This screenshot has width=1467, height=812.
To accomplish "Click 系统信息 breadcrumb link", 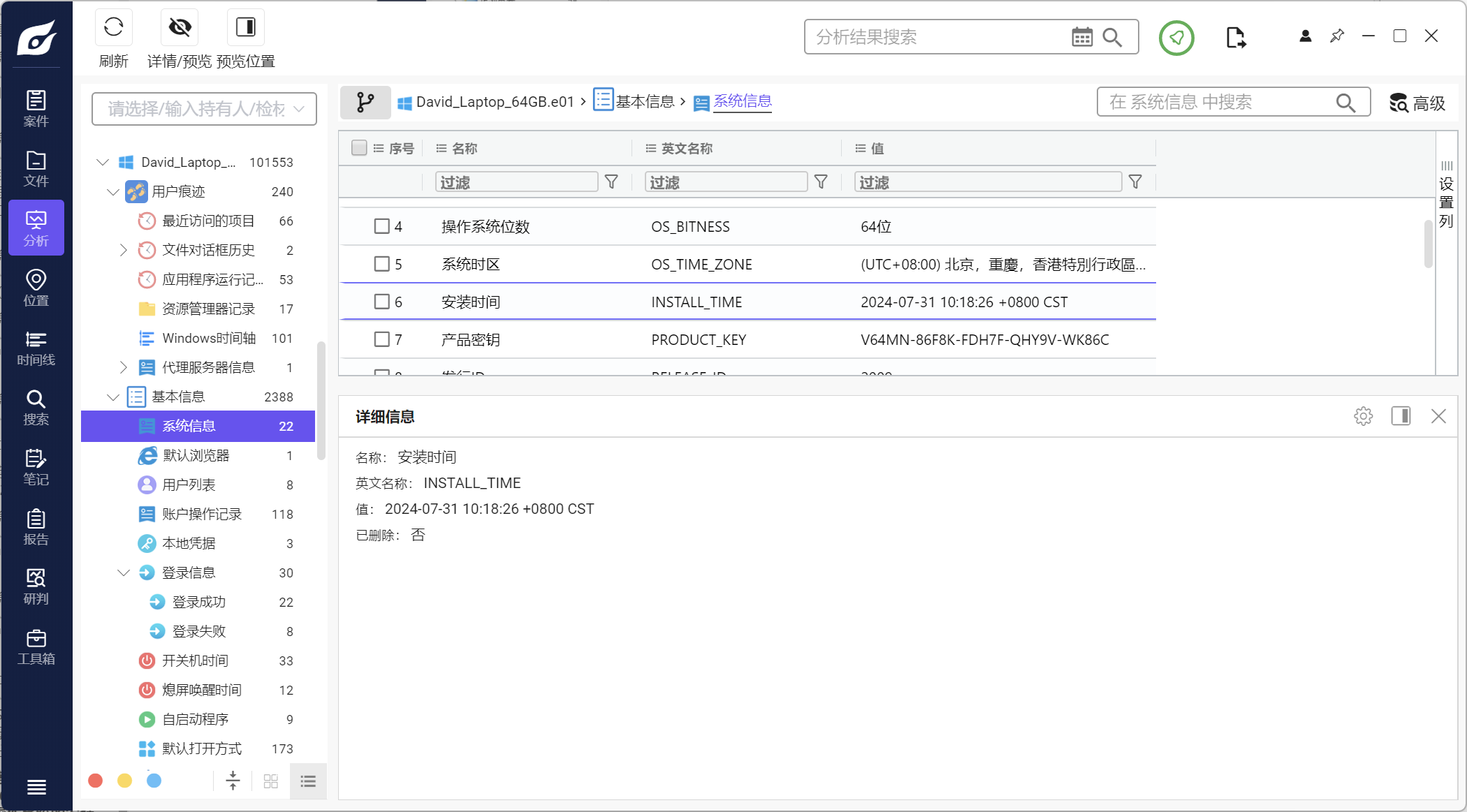I will click(743, 101).
